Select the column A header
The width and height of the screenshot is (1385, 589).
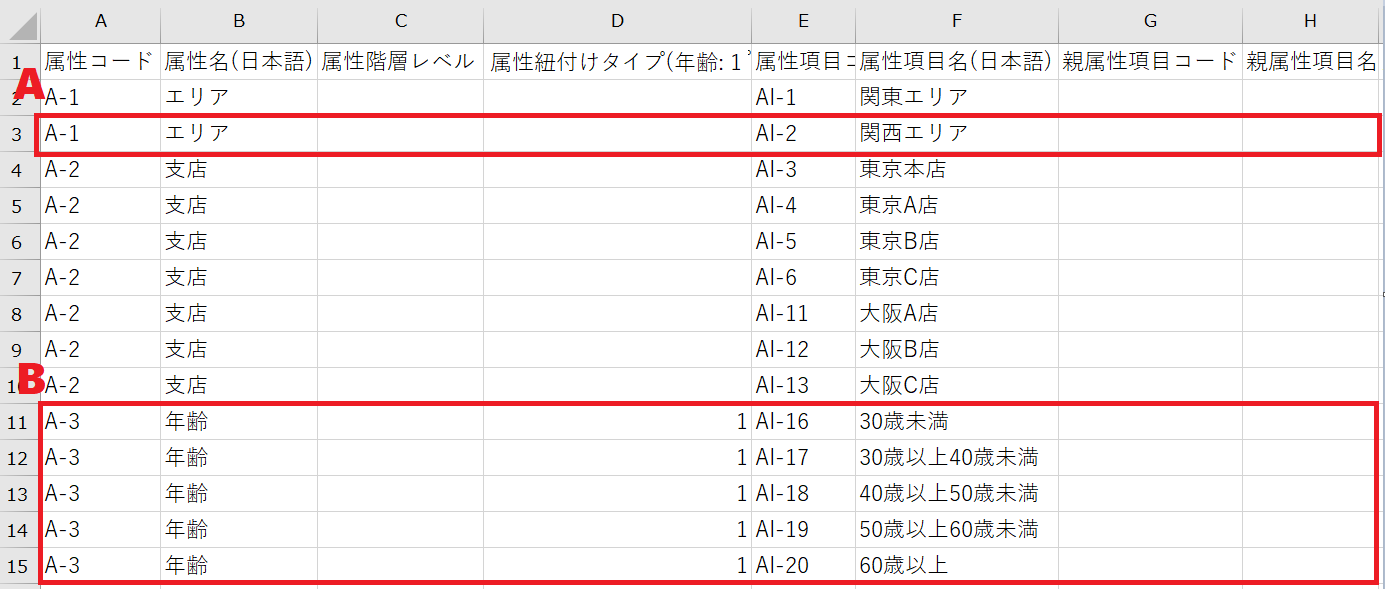click(x=100, y=21)
